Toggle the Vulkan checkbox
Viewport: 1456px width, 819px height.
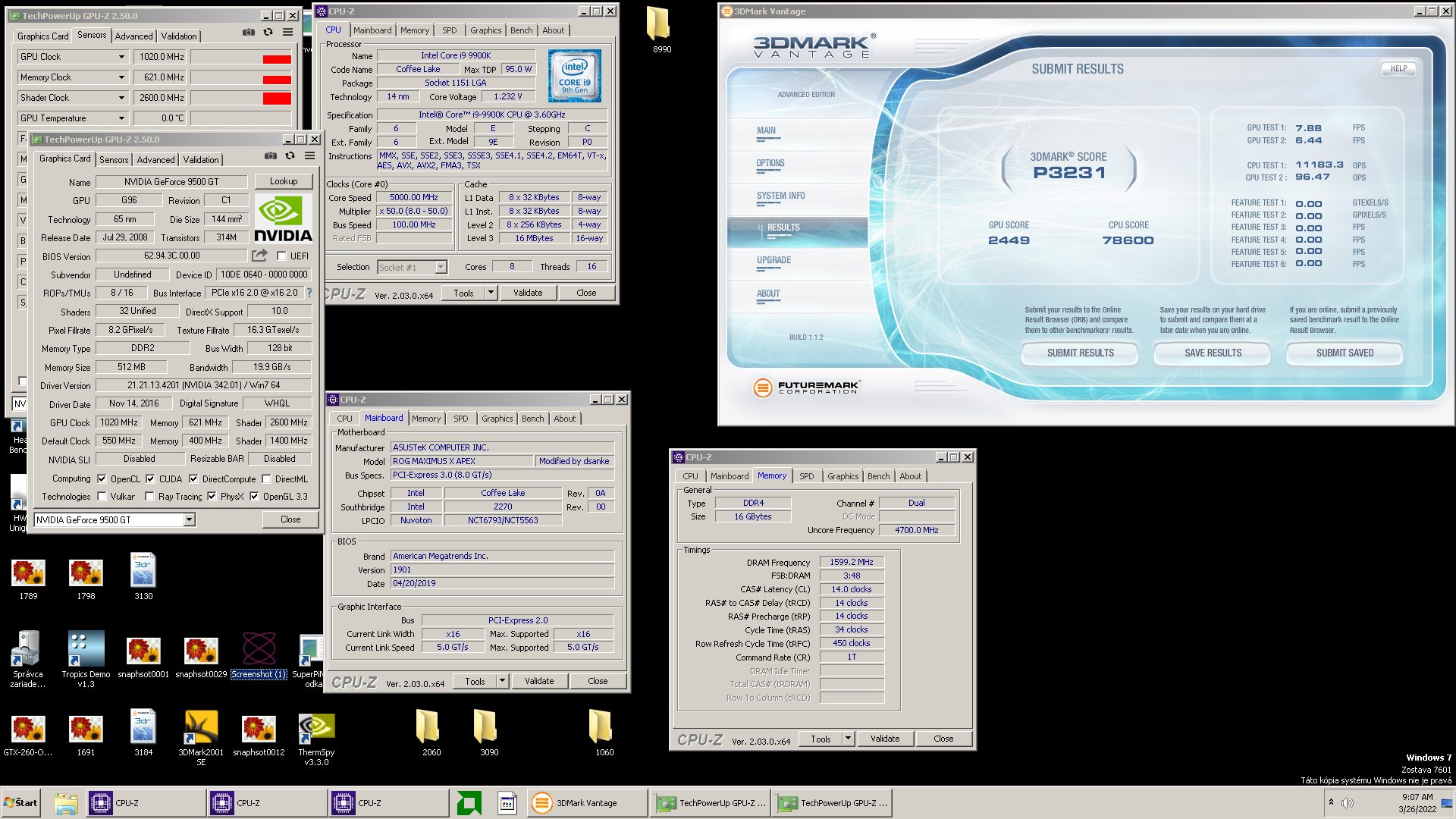pyautogui.click(x=102, y=497)
